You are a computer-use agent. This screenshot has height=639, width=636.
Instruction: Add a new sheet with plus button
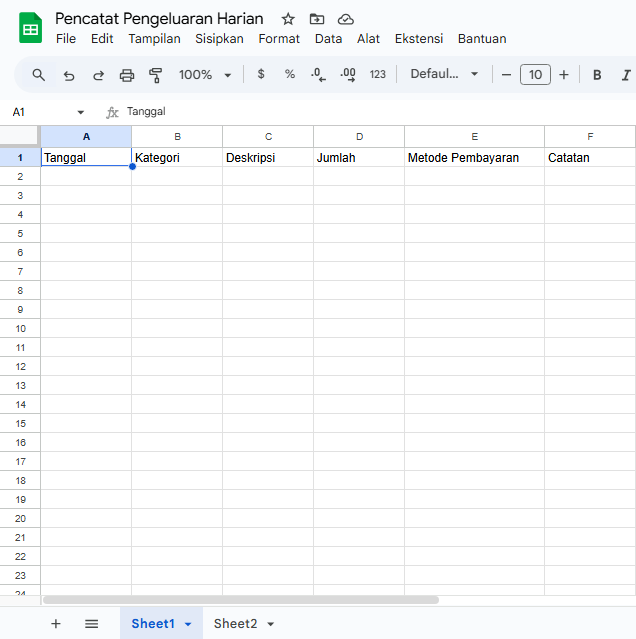click(56, 624)
